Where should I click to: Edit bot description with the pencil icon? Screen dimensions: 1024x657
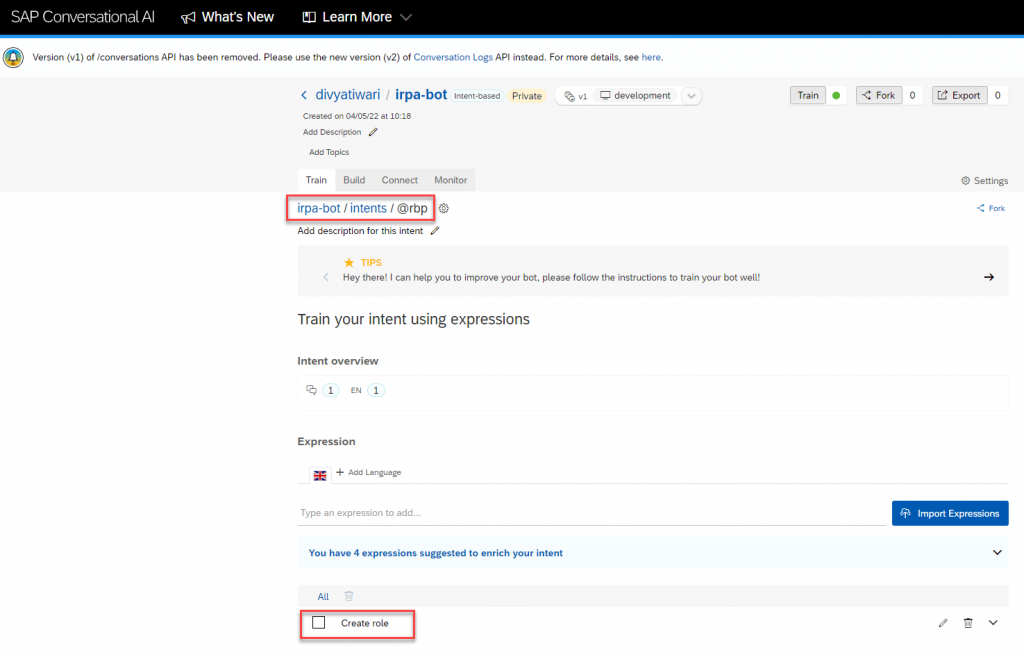coord(373,132)
